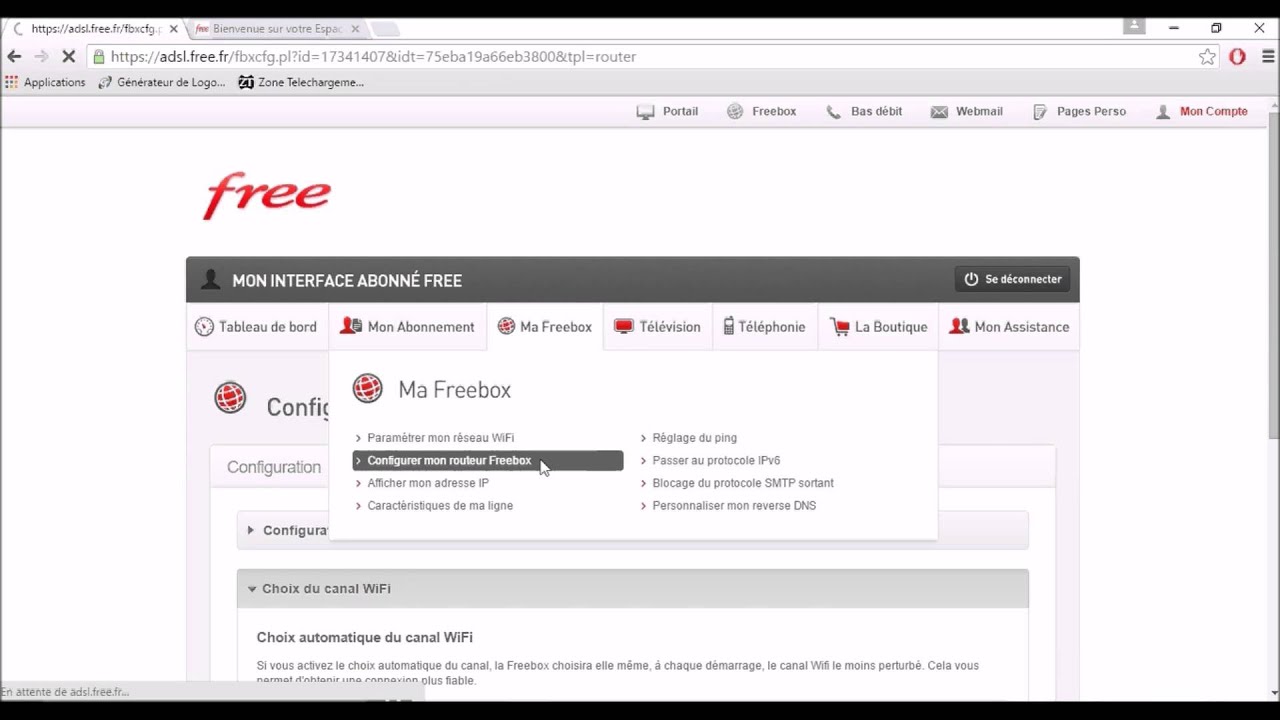The width and height of the screenshot is (1280, 720).
Task: Close the Bienvenue sur votre Espace tab
Action: pyautogui.click(x=355, y=29)
